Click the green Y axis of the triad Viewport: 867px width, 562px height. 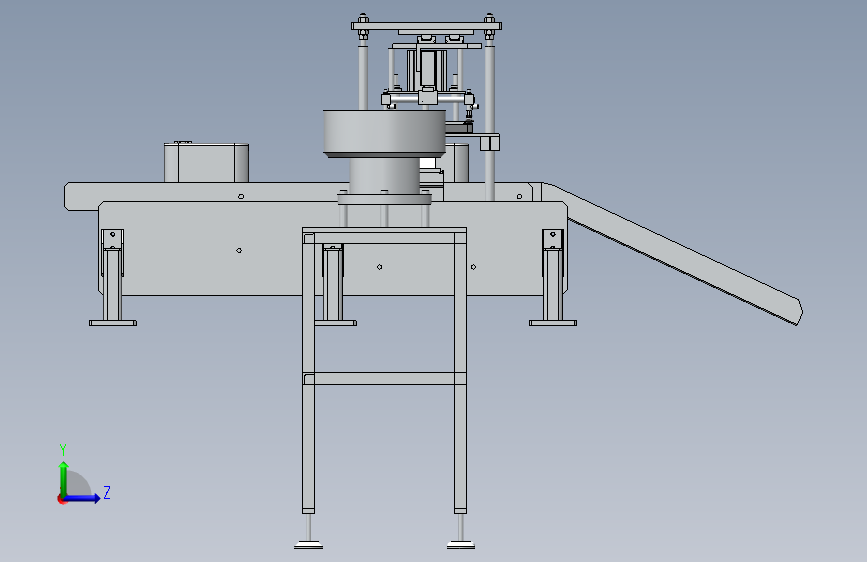tap(64, 478)
